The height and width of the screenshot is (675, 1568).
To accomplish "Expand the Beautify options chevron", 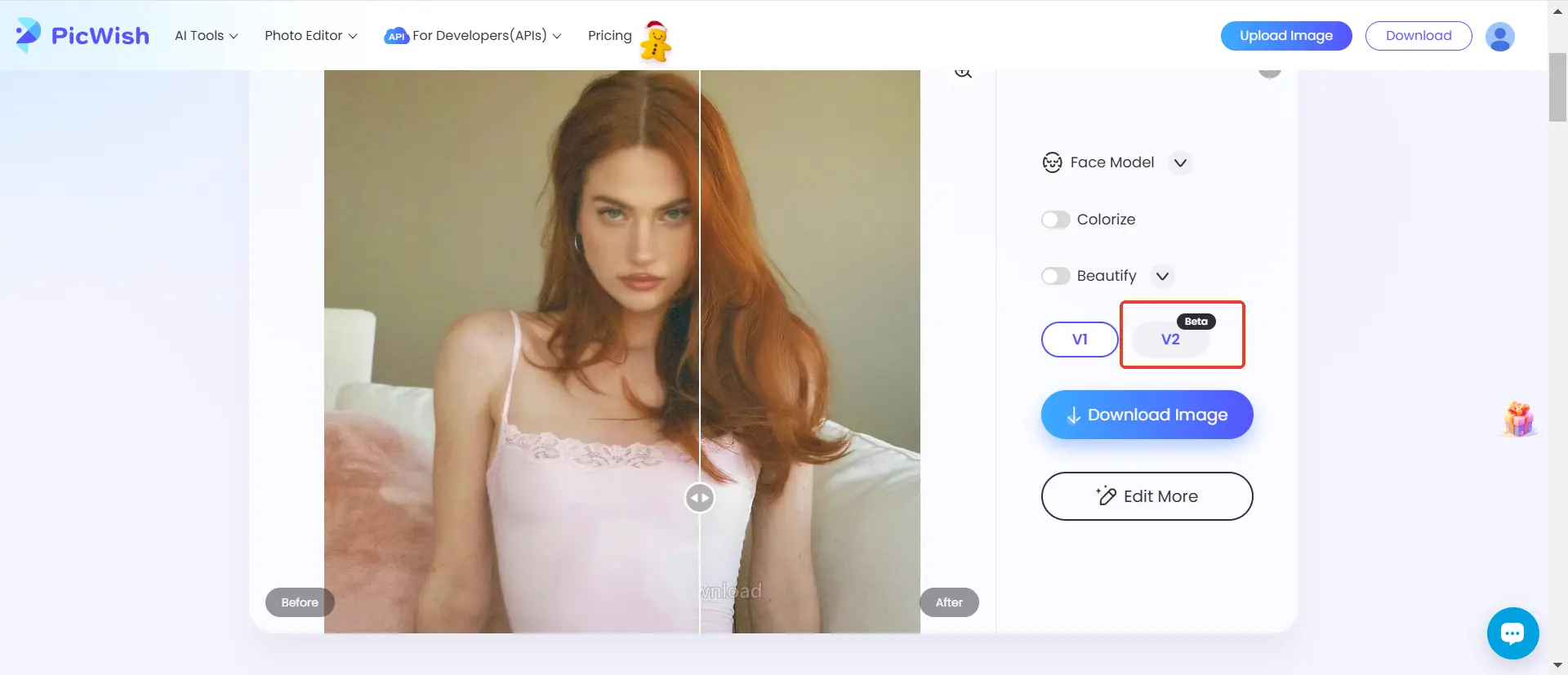I will point(1162,276).
